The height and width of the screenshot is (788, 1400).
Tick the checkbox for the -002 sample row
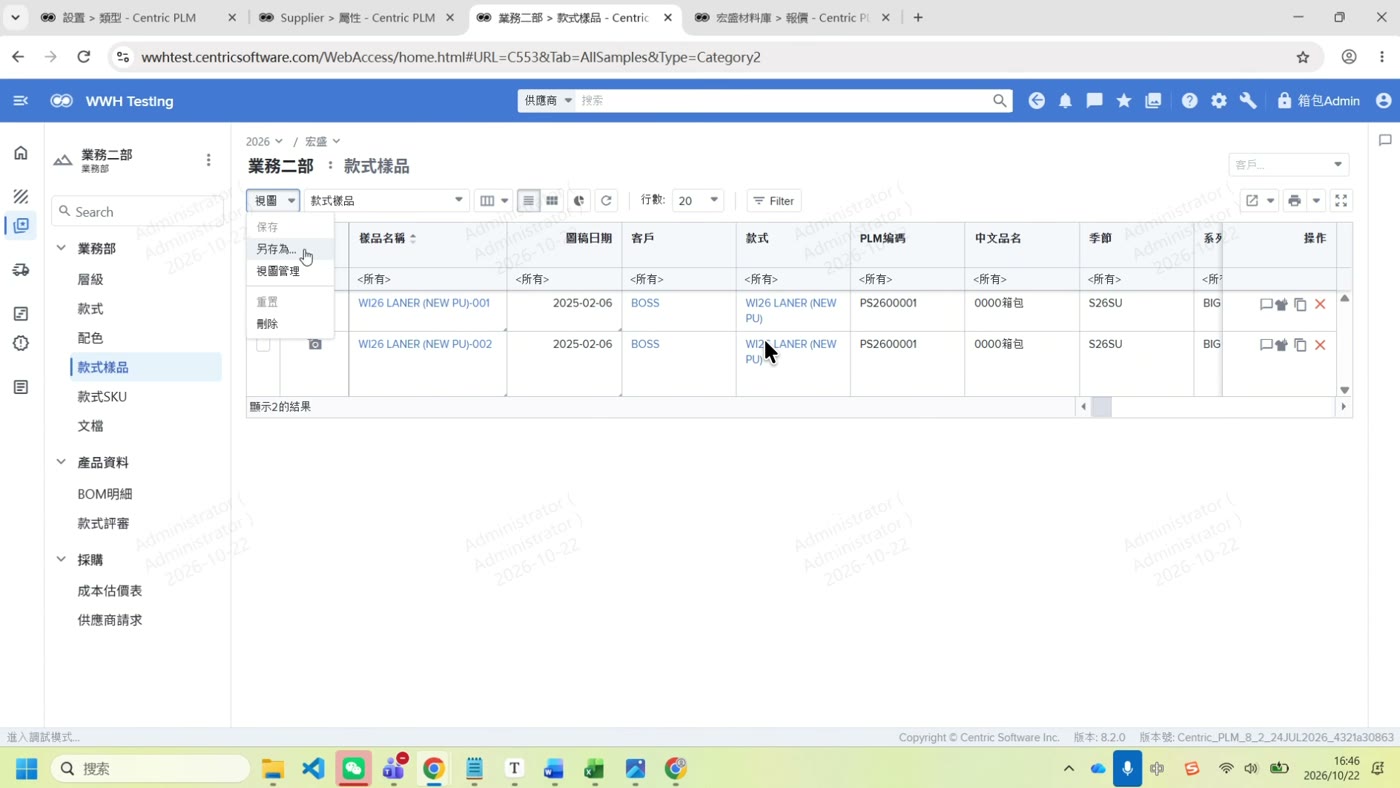click(x=263, y=344)
